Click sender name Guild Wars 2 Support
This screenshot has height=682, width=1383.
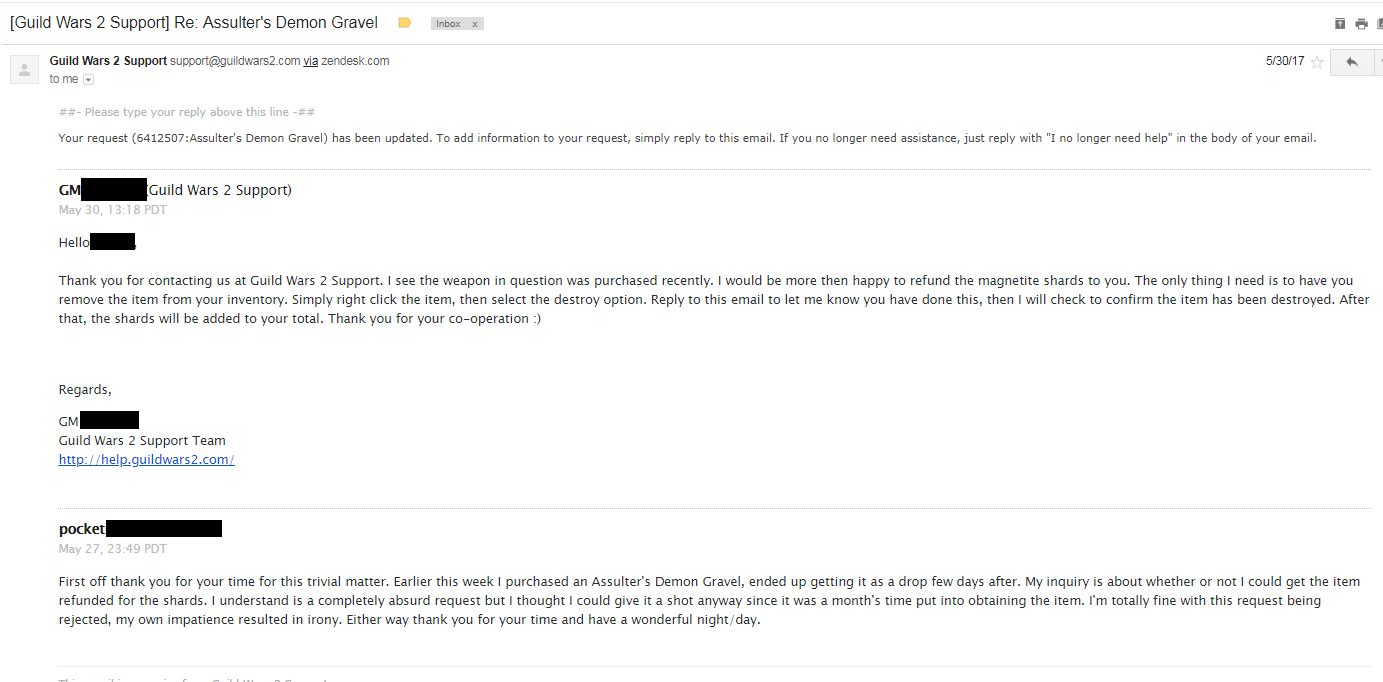[x=108, y=61]
